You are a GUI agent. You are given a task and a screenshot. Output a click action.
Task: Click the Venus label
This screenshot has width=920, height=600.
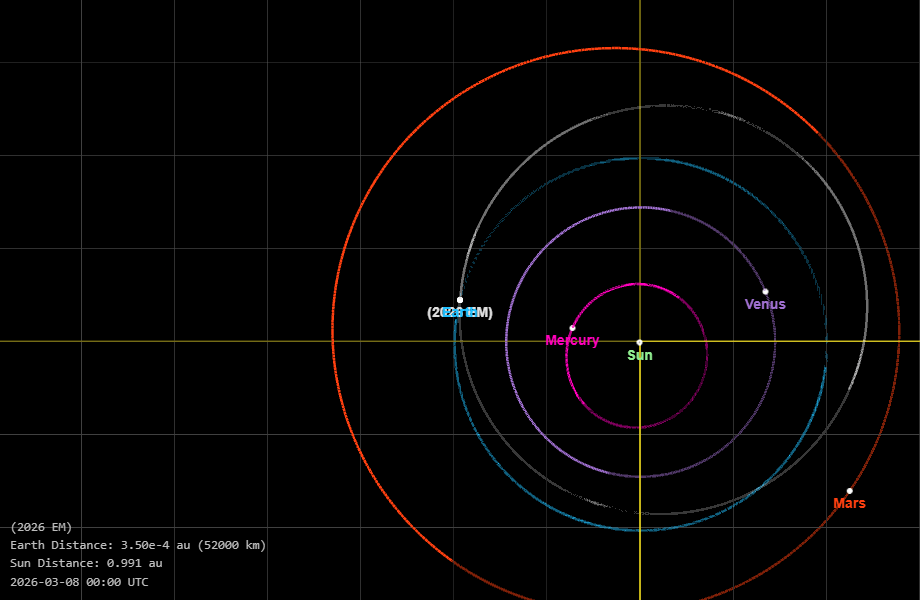tap(766, 303)
